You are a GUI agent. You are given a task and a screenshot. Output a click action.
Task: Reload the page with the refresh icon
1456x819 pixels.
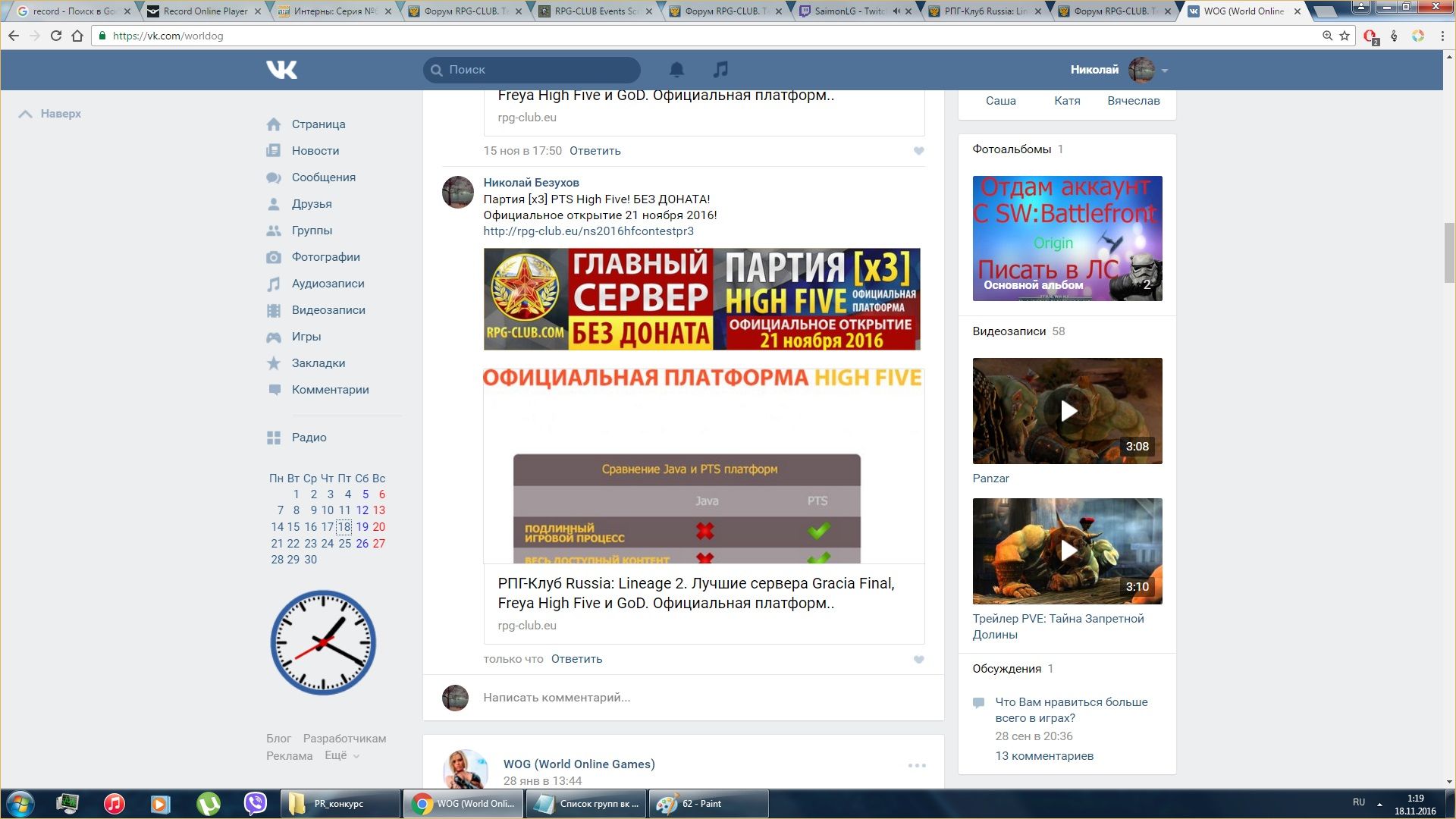[x=55, y=36]
